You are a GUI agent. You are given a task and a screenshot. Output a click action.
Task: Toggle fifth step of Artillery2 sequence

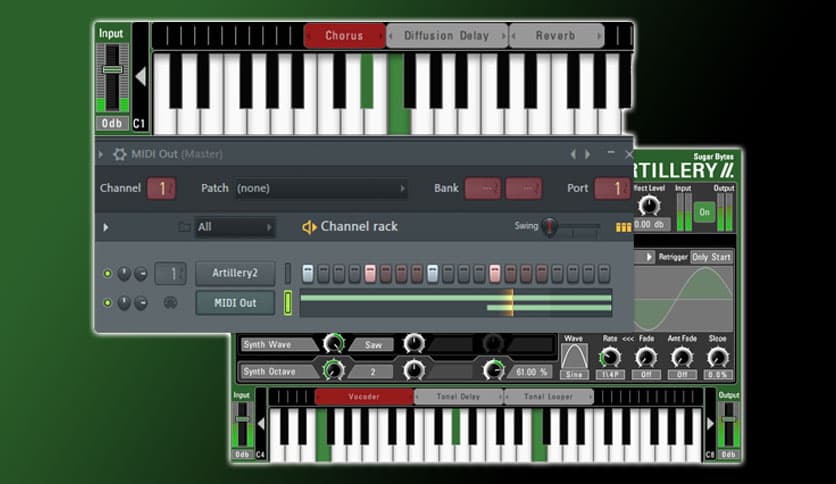(x=370, y=273)
